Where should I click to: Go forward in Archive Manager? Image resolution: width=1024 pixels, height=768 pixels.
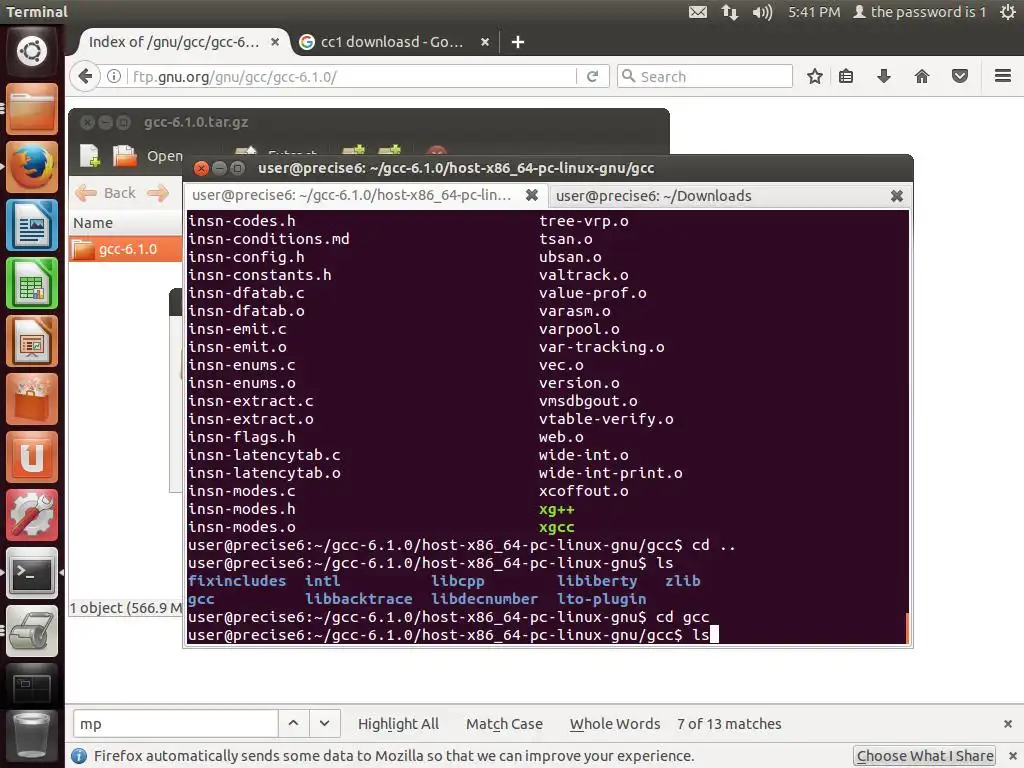click(158, 193)
